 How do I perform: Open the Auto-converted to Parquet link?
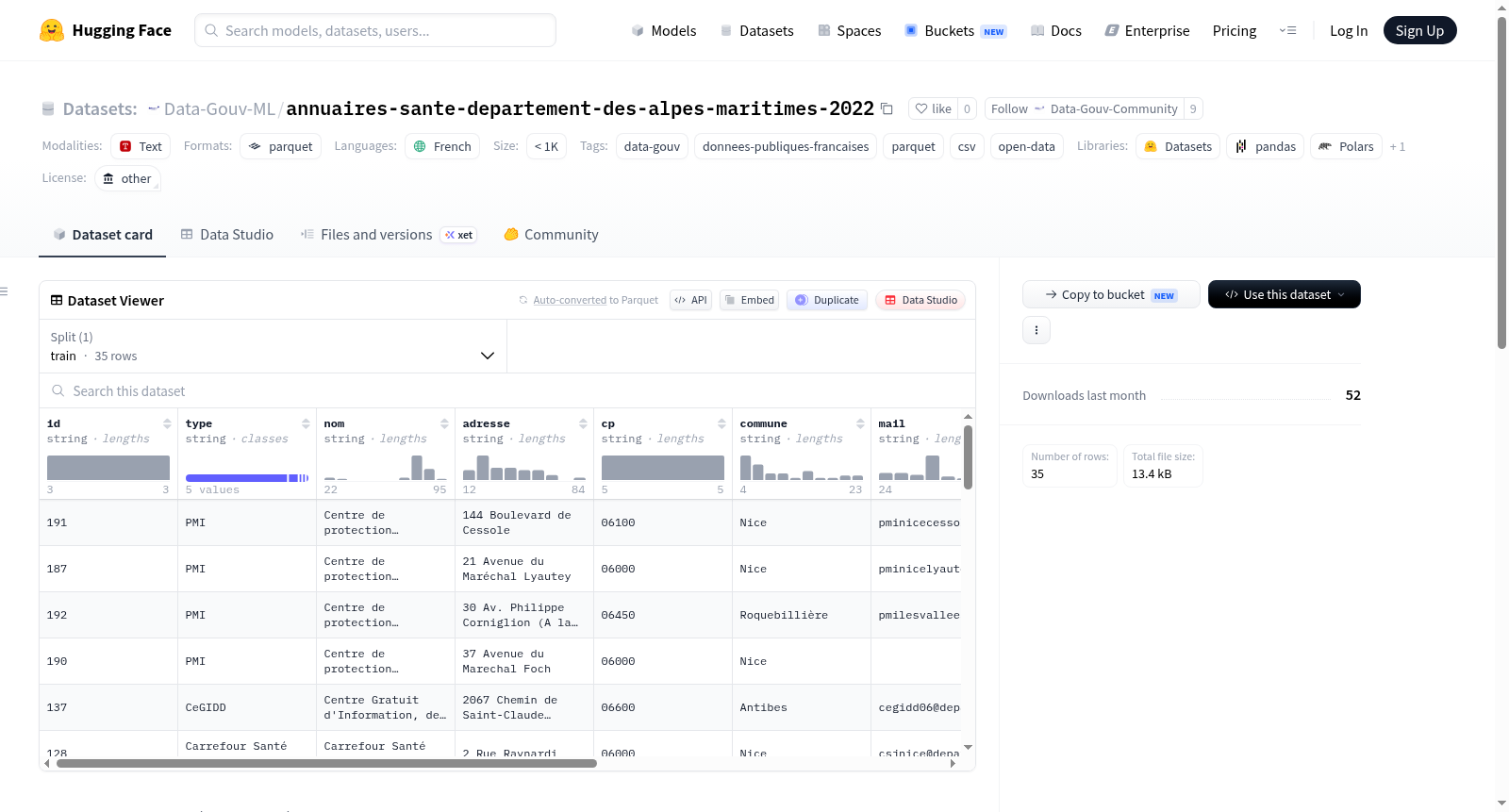pos(570,300)
